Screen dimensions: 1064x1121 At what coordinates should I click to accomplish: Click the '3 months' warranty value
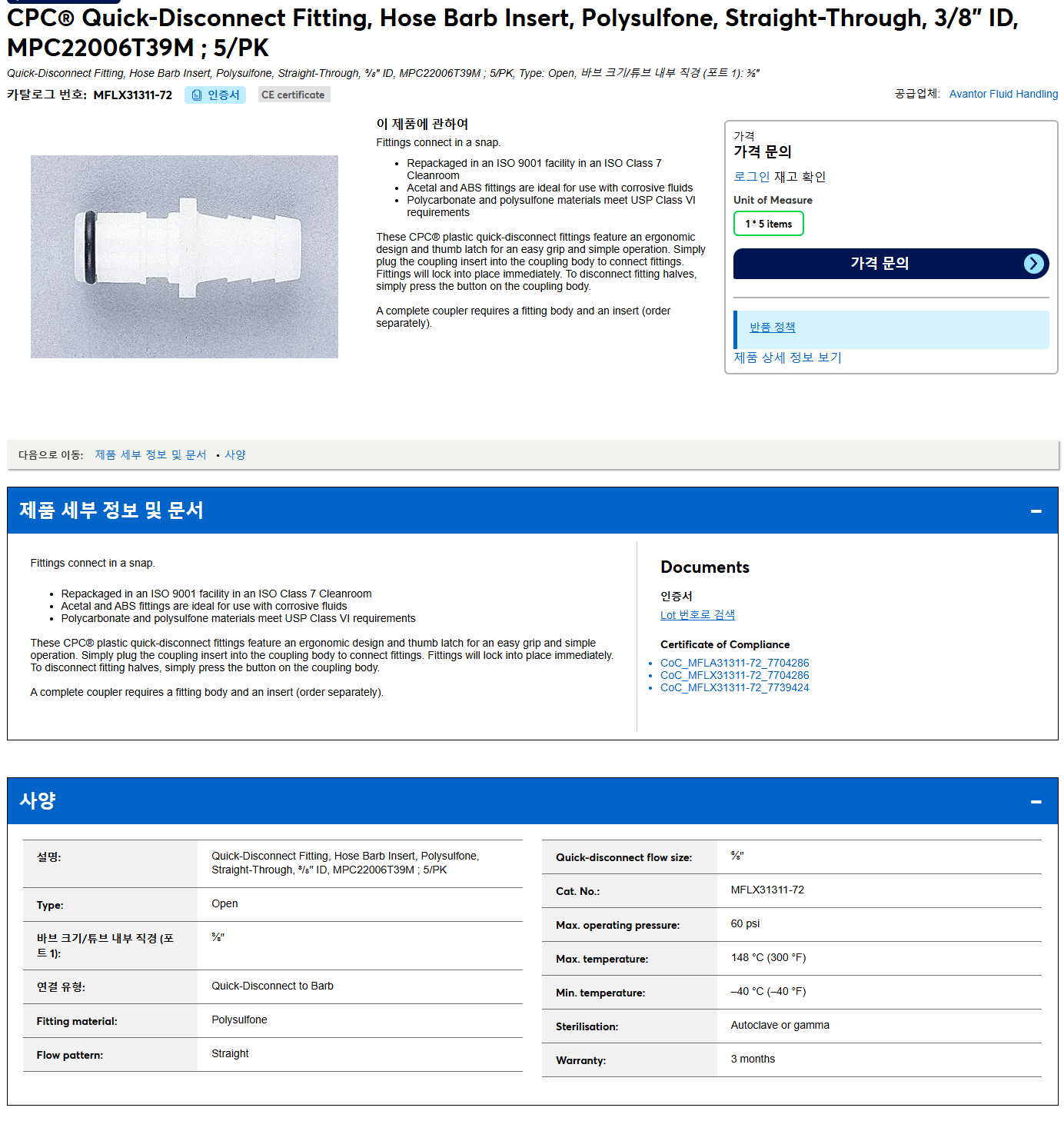[x=753, y=1059]
